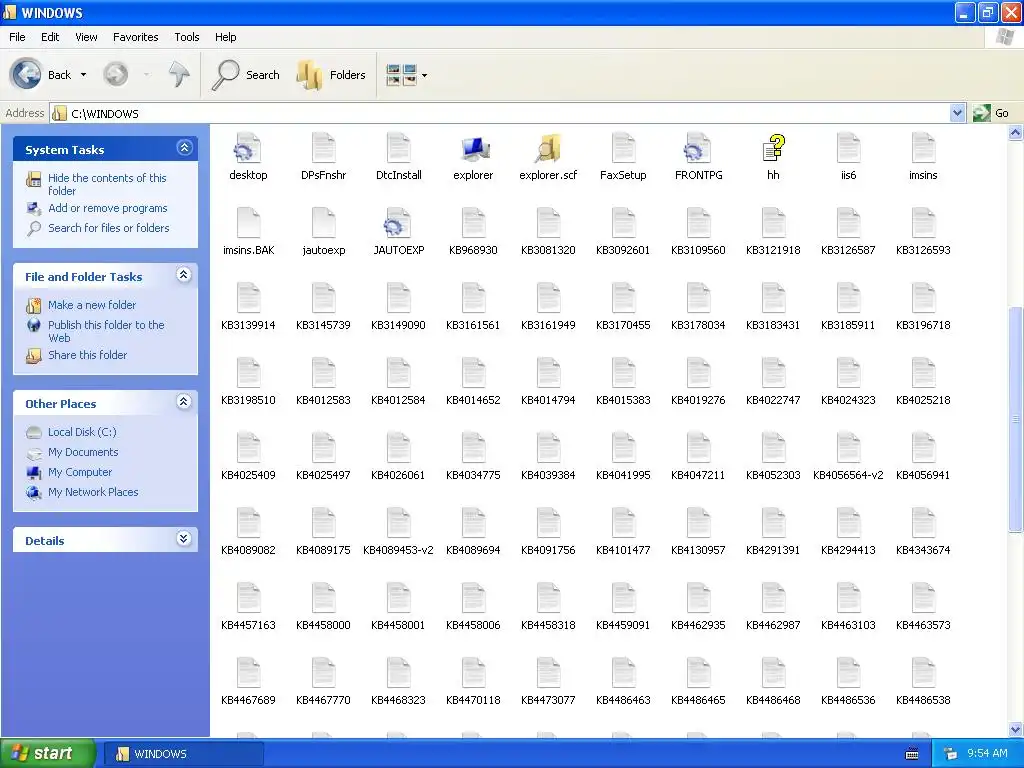Collapse the Other Places panel

tap(184, 402)
